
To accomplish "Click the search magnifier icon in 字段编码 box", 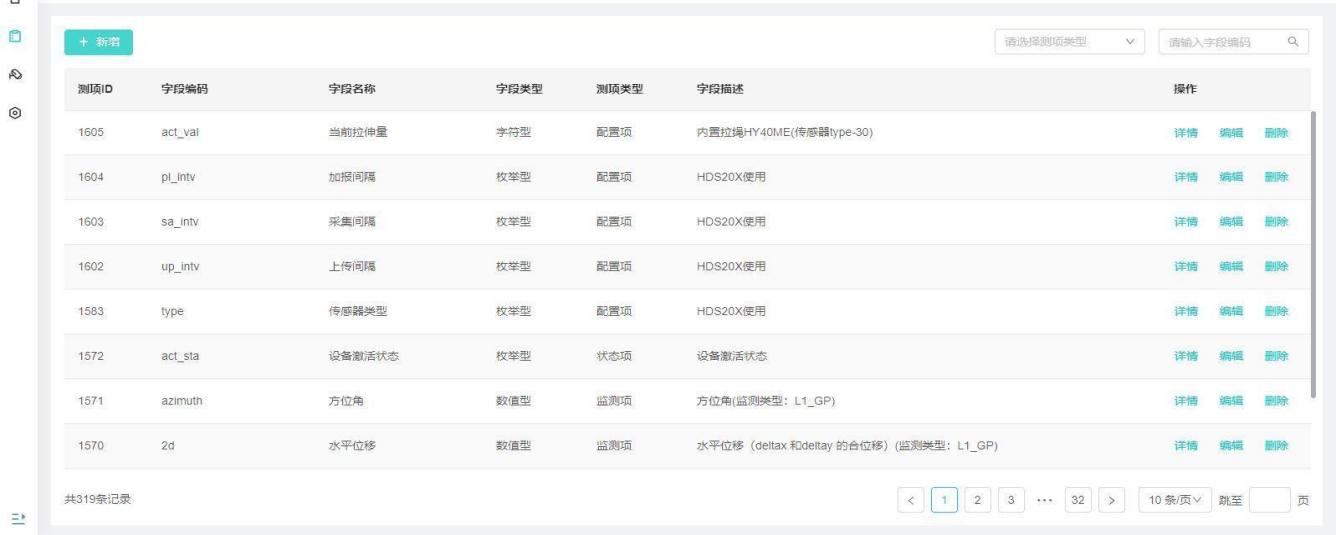I will 1292,42.
